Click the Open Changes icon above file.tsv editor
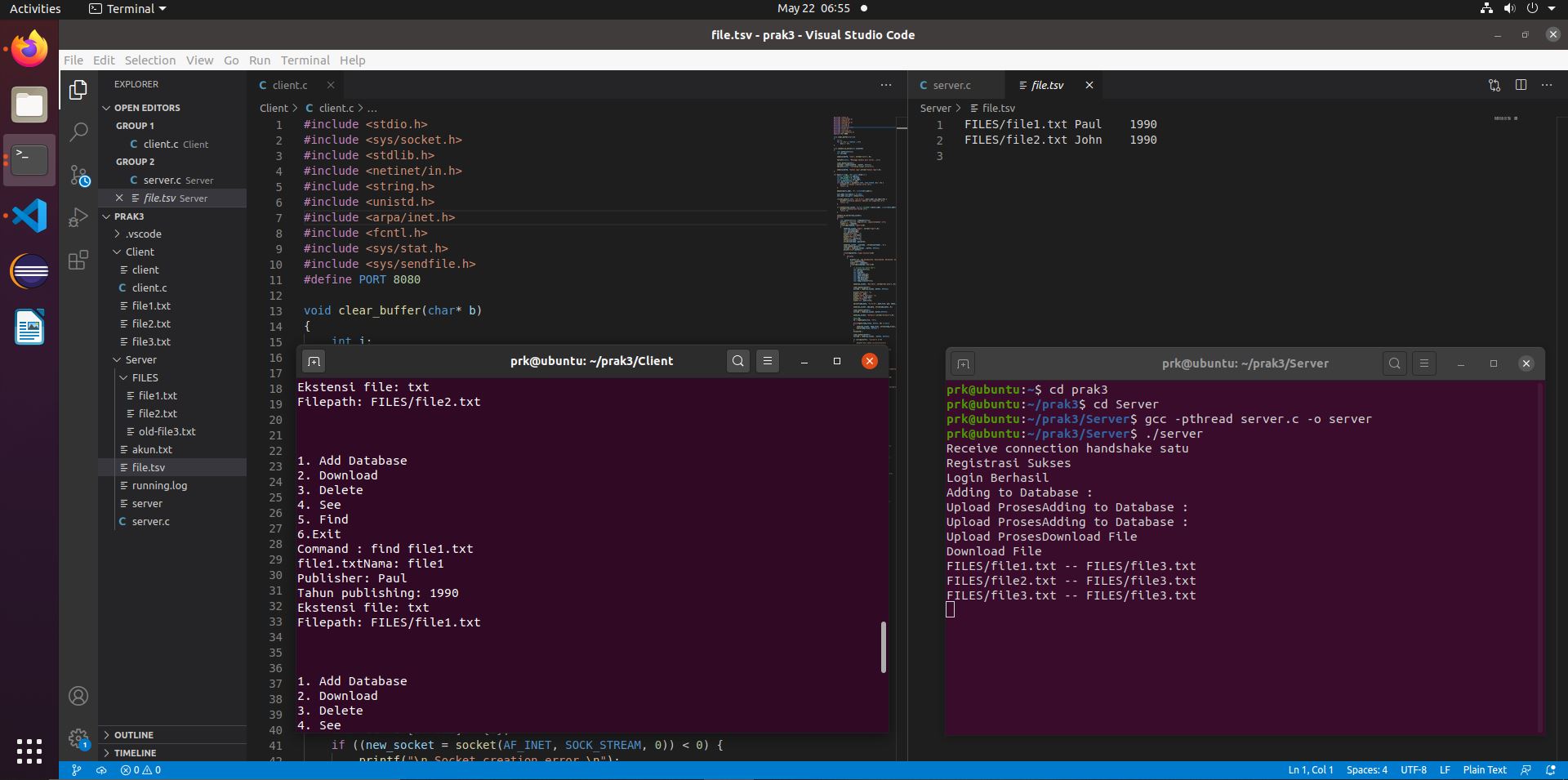The image size is (1568, 780). pos(1494,85)
